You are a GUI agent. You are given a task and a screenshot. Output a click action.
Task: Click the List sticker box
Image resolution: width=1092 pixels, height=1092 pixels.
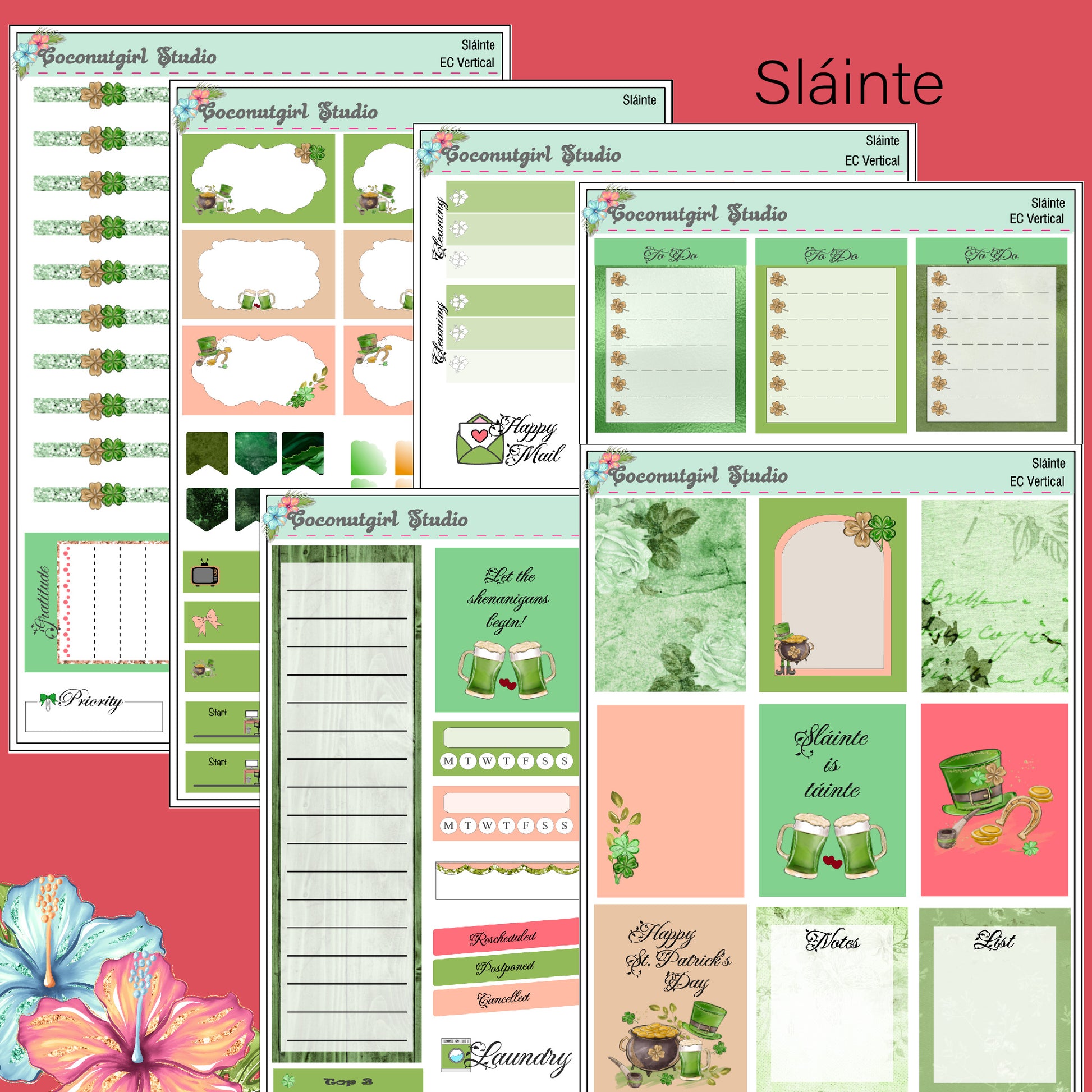coord(994,998)
